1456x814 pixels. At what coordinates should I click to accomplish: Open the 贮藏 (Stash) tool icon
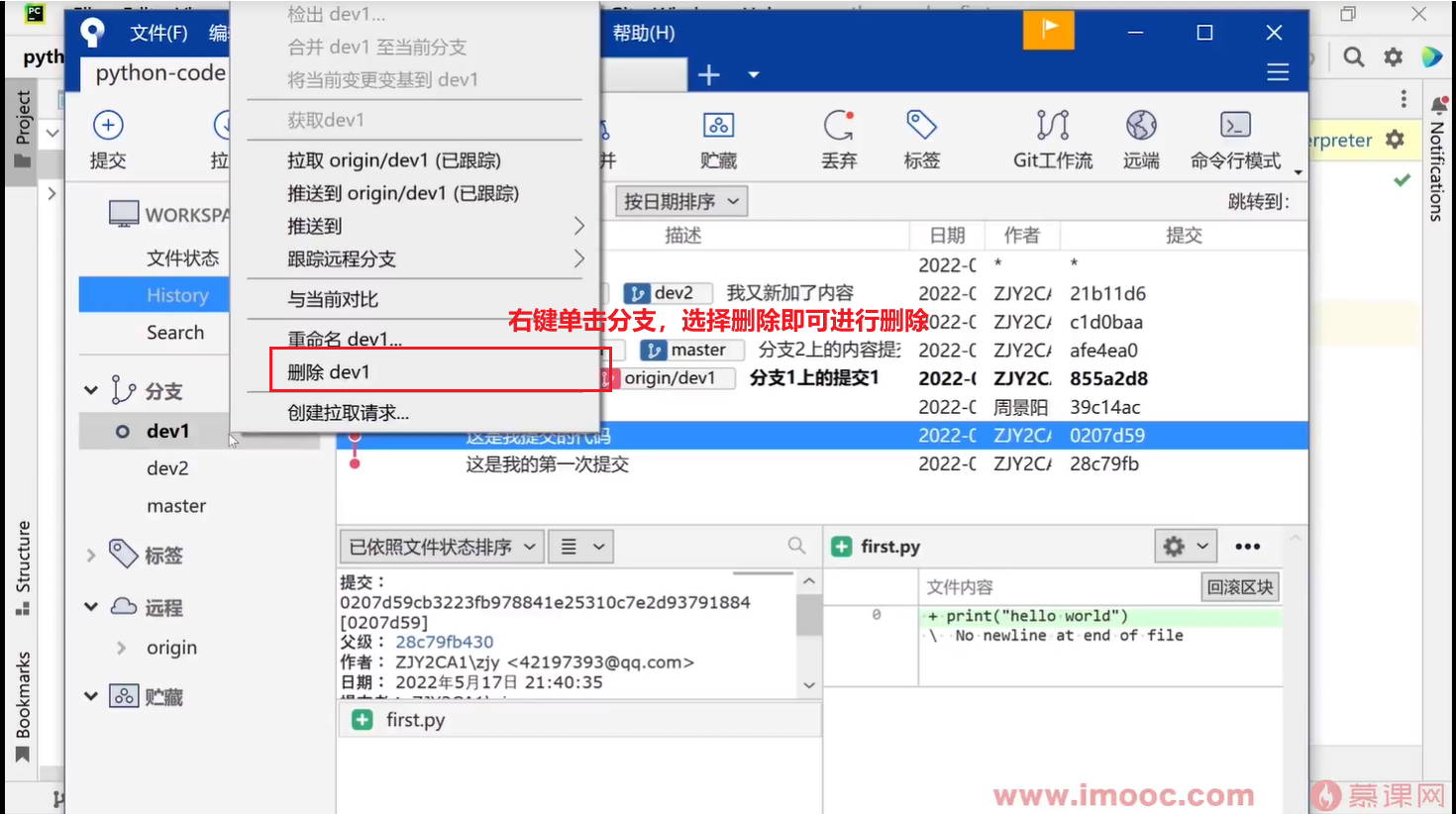(718, 139)
